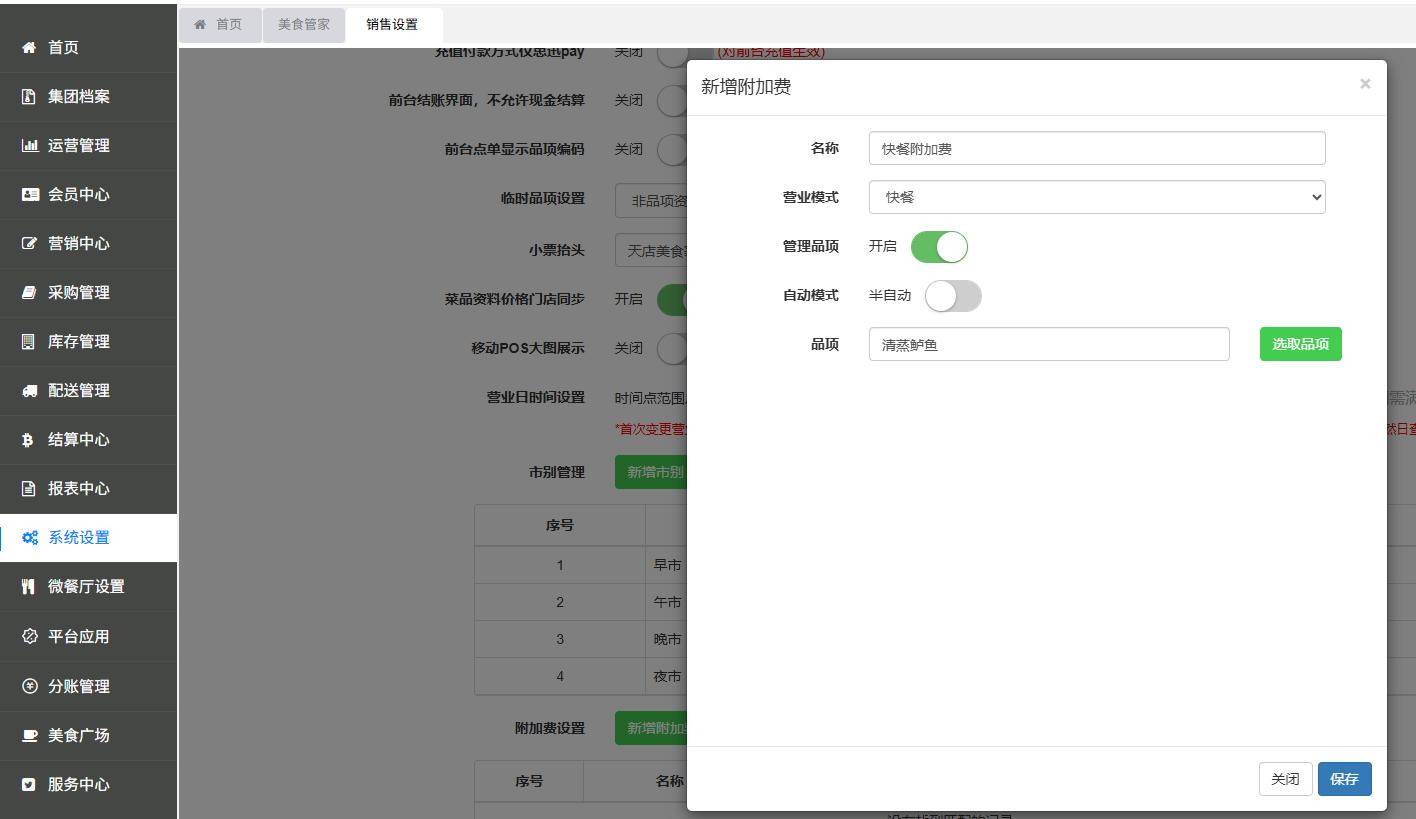Click the 运营管理 bar chart icon

[30, 145]
